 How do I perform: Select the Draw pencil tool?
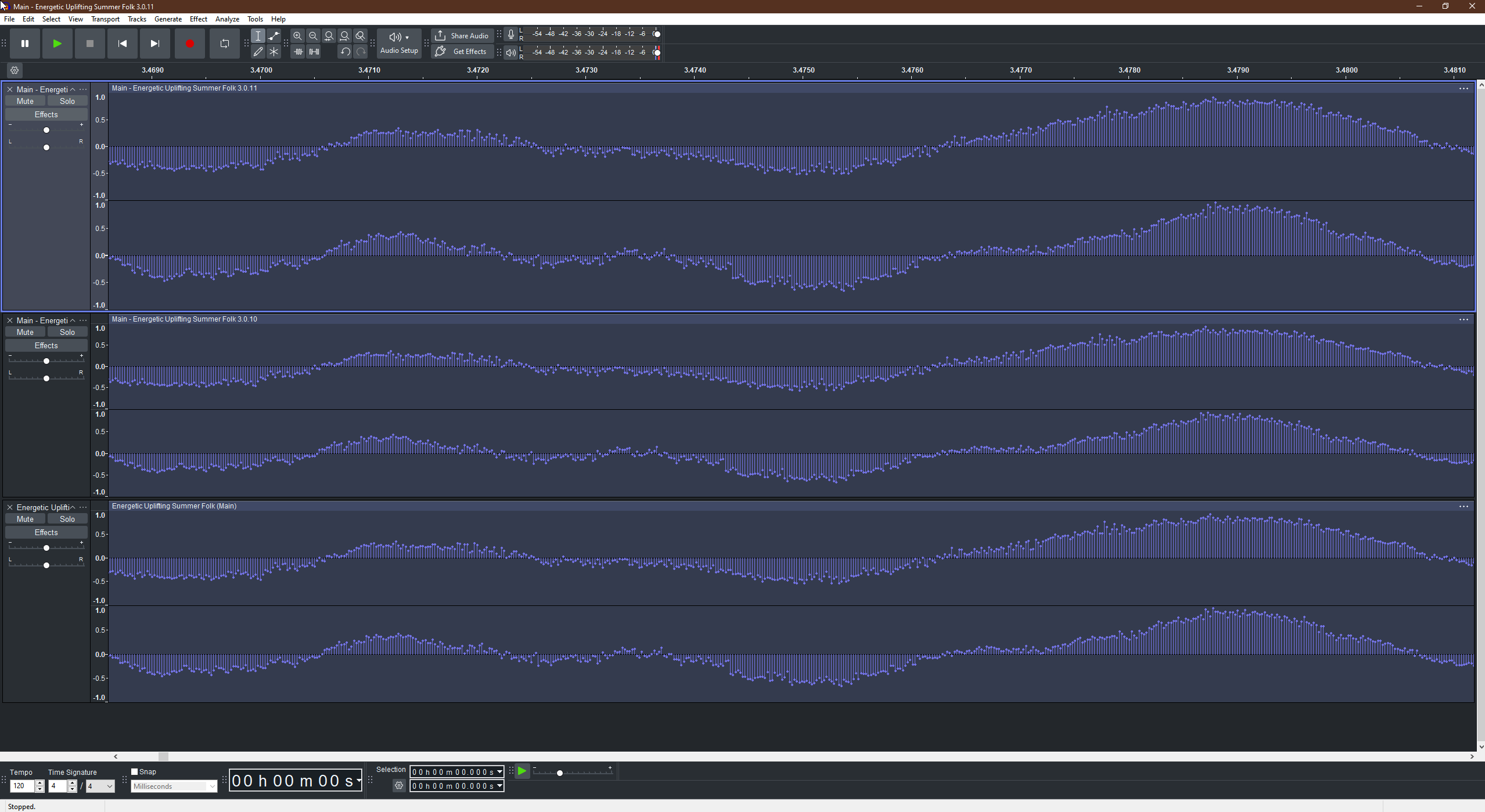pos(258,52)
